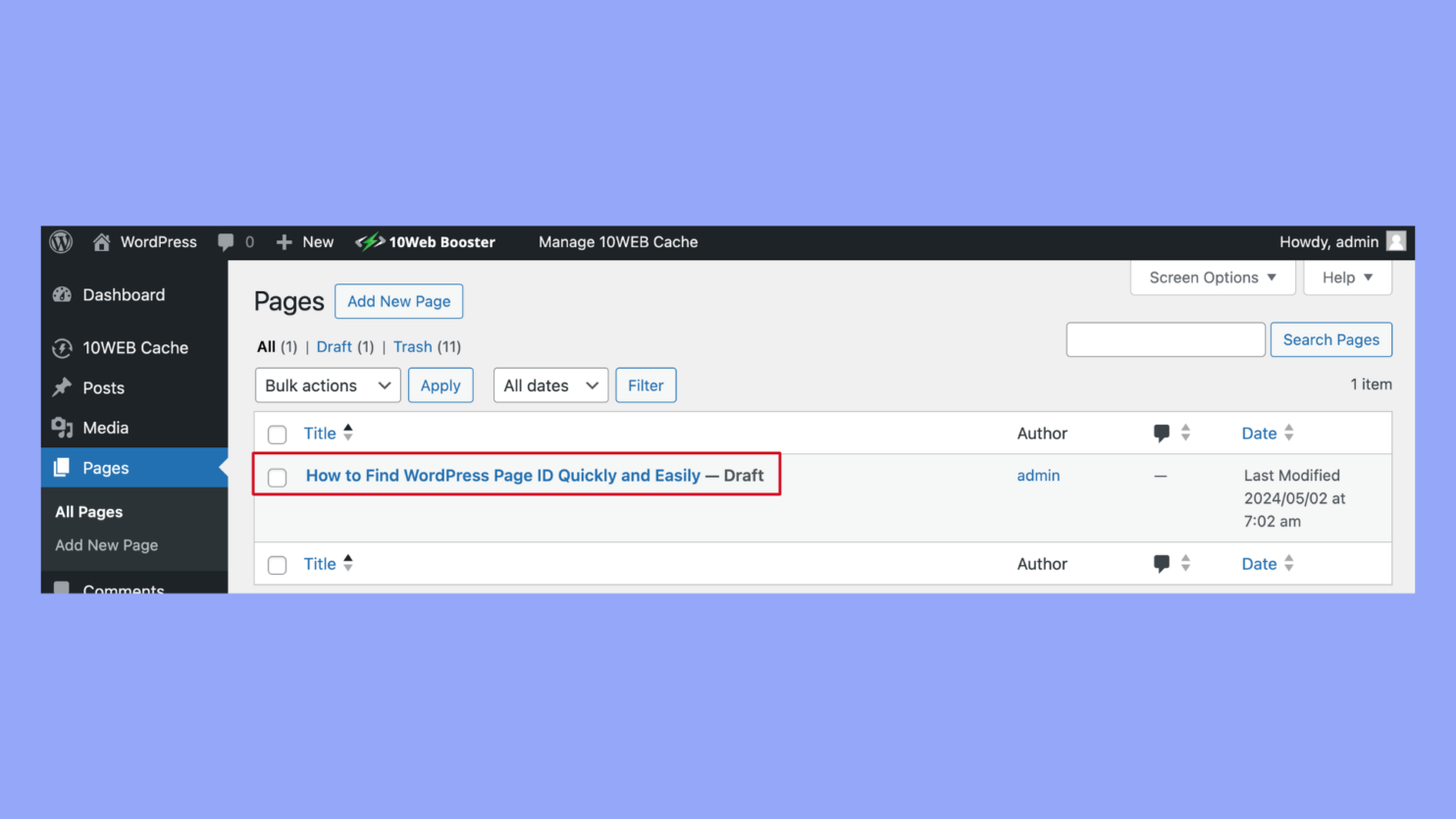Check the checkbox beside the draft page
The height and width of the screenshot is (819, 1456).
coord(277,478)
